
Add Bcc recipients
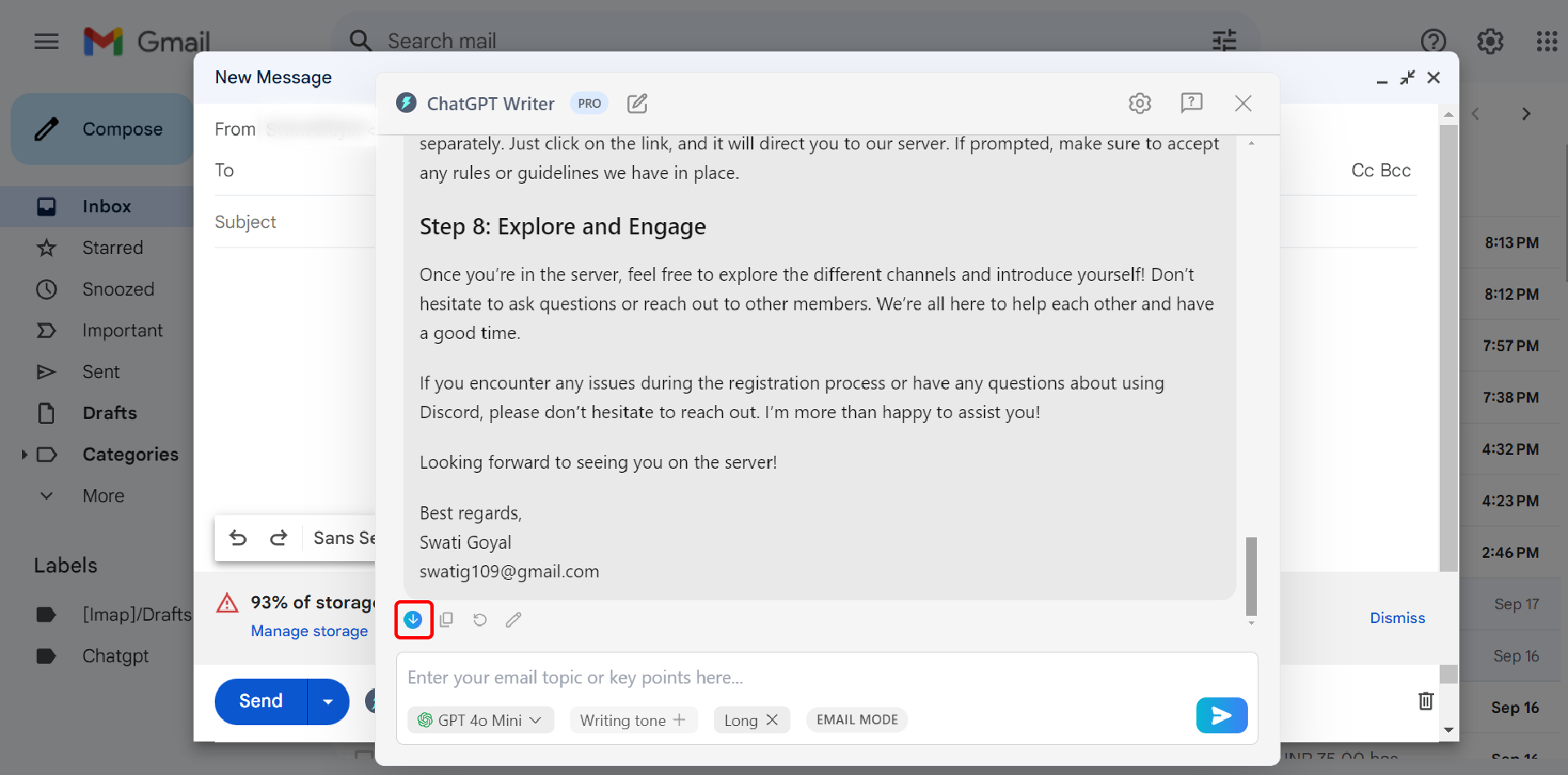coord(1395,170)
